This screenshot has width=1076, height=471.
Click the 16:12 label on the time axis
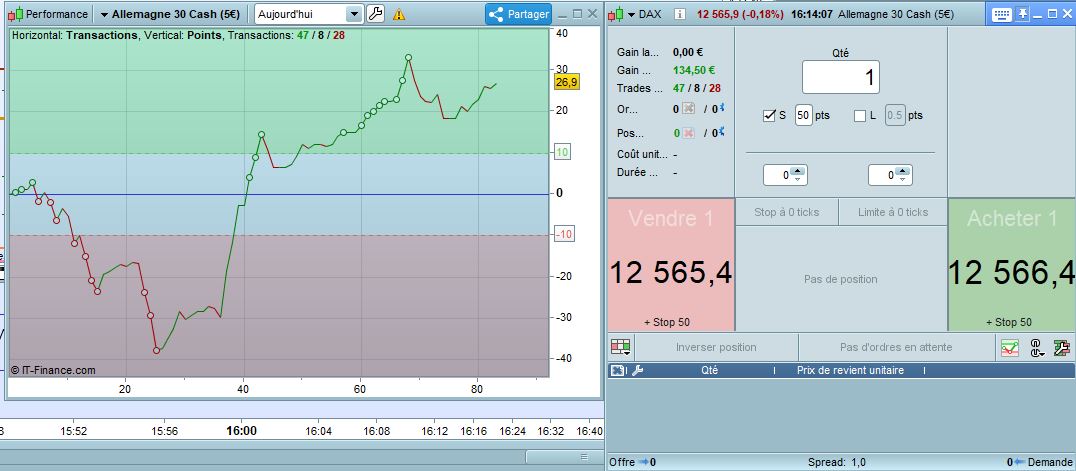(434, 431)
